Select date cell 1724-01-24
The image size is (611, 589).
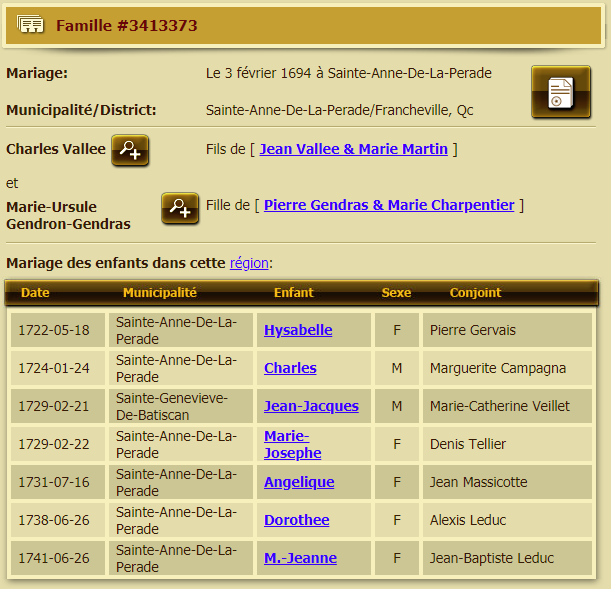[x=58, y=368]
